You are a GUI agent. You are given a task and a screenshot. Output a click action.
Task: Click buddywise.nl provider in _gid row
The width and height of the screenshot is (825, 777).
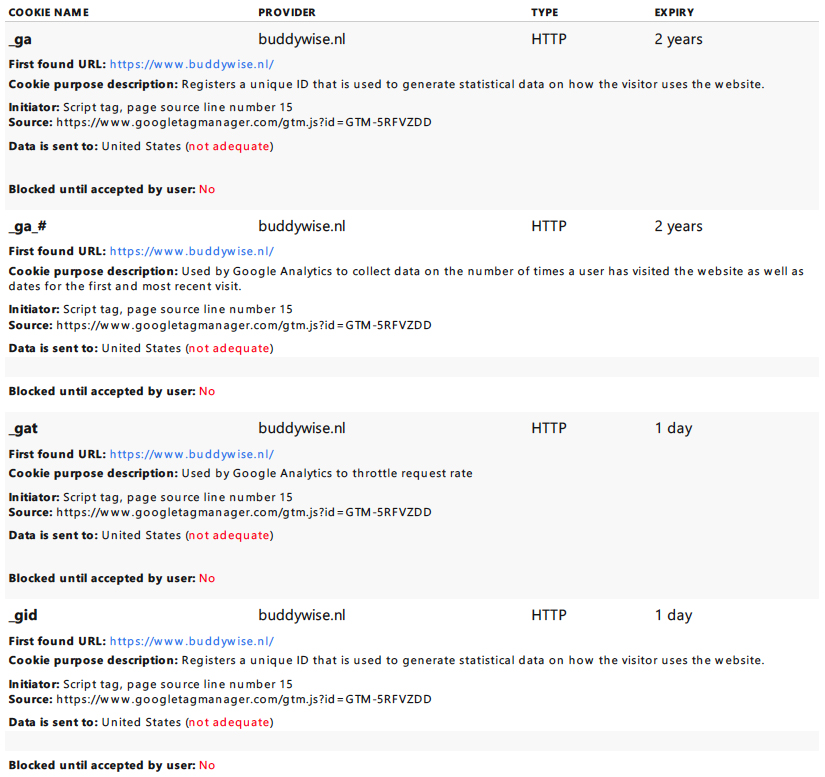[x=301, y=615]
